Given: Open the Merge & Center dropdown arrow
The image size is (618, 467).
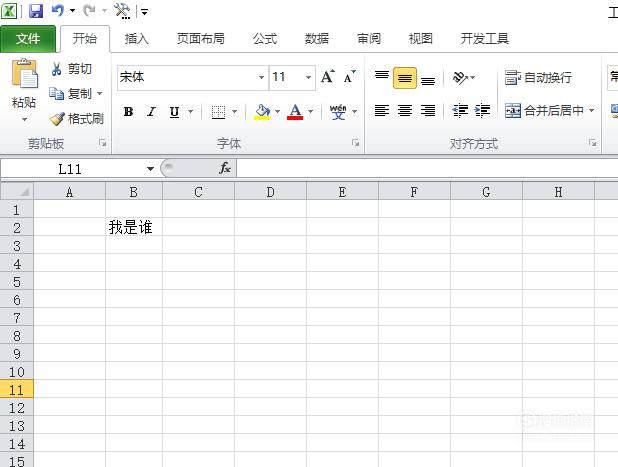Looking at the screenshot, I should tap(592, 111).
